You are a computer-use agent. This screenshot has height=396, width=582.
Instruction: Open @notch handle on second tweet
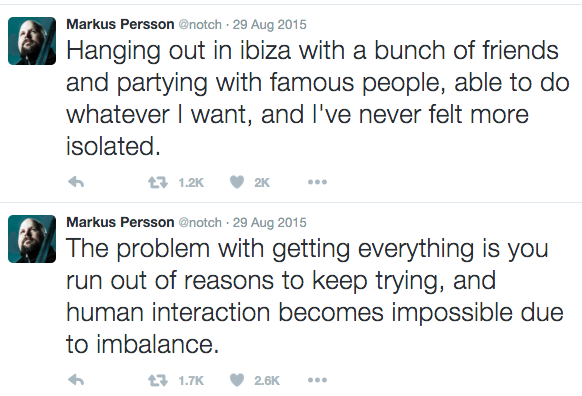pos(200,222)
